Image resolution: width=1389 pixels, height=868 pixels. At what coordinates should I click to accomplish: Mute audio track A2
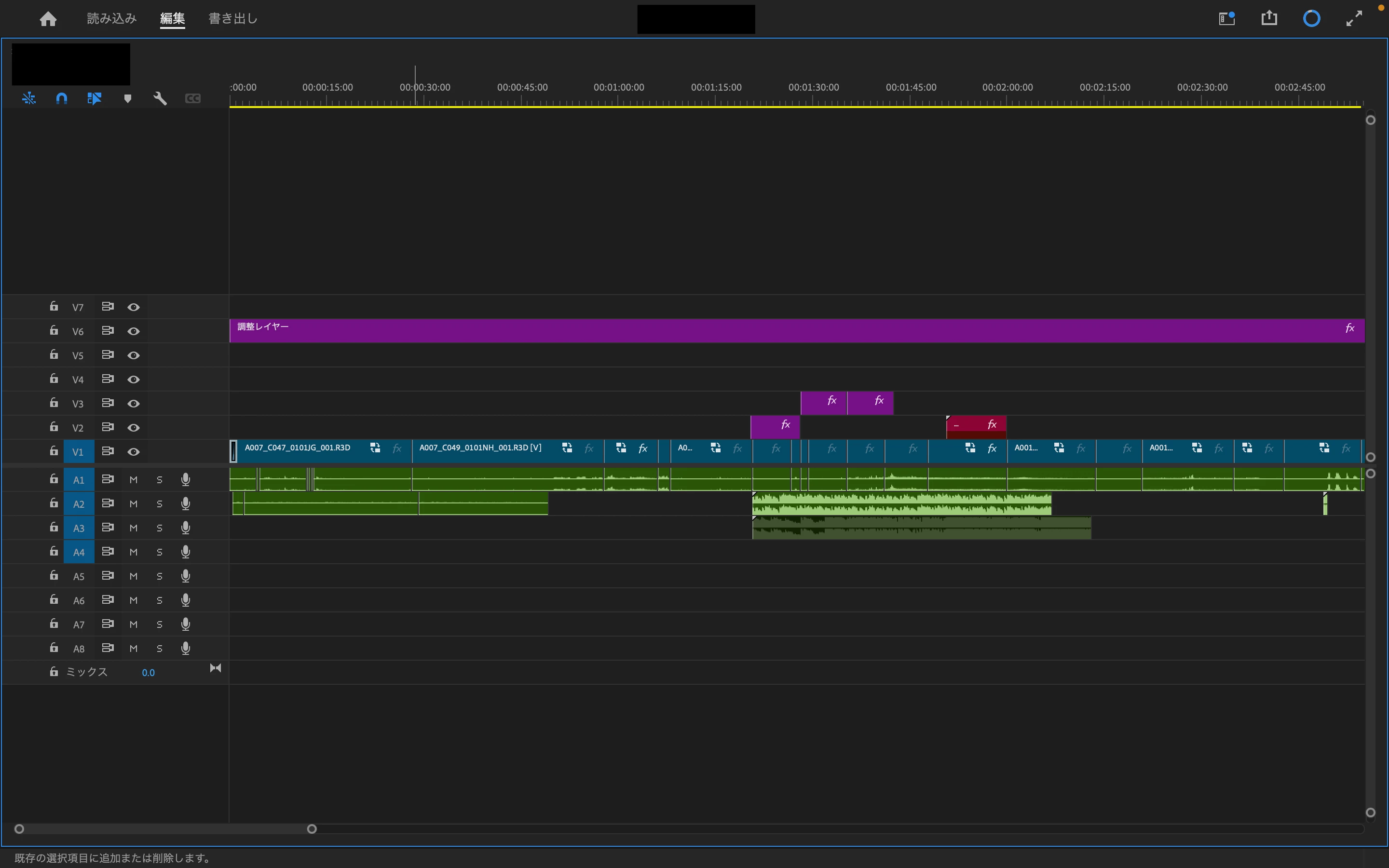click(133, 504)
